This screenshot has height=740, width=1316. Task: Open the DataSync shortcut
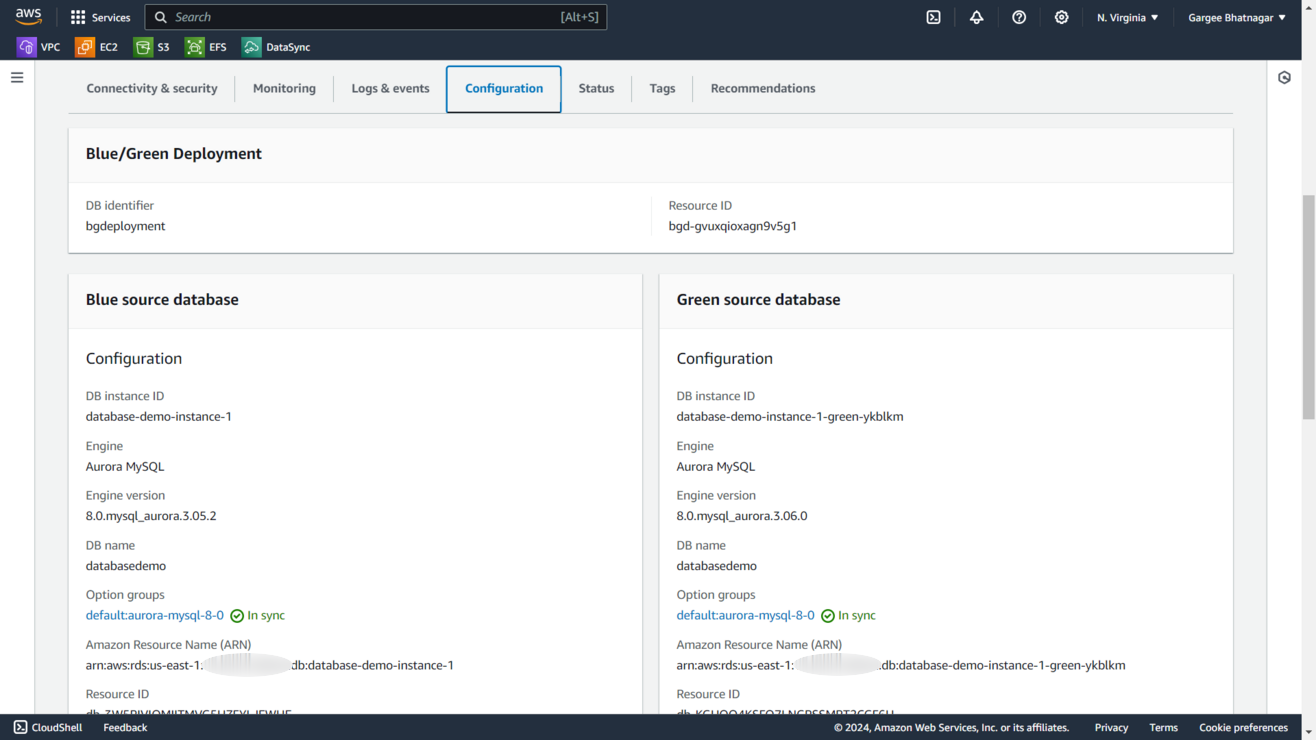pos(276,47)
